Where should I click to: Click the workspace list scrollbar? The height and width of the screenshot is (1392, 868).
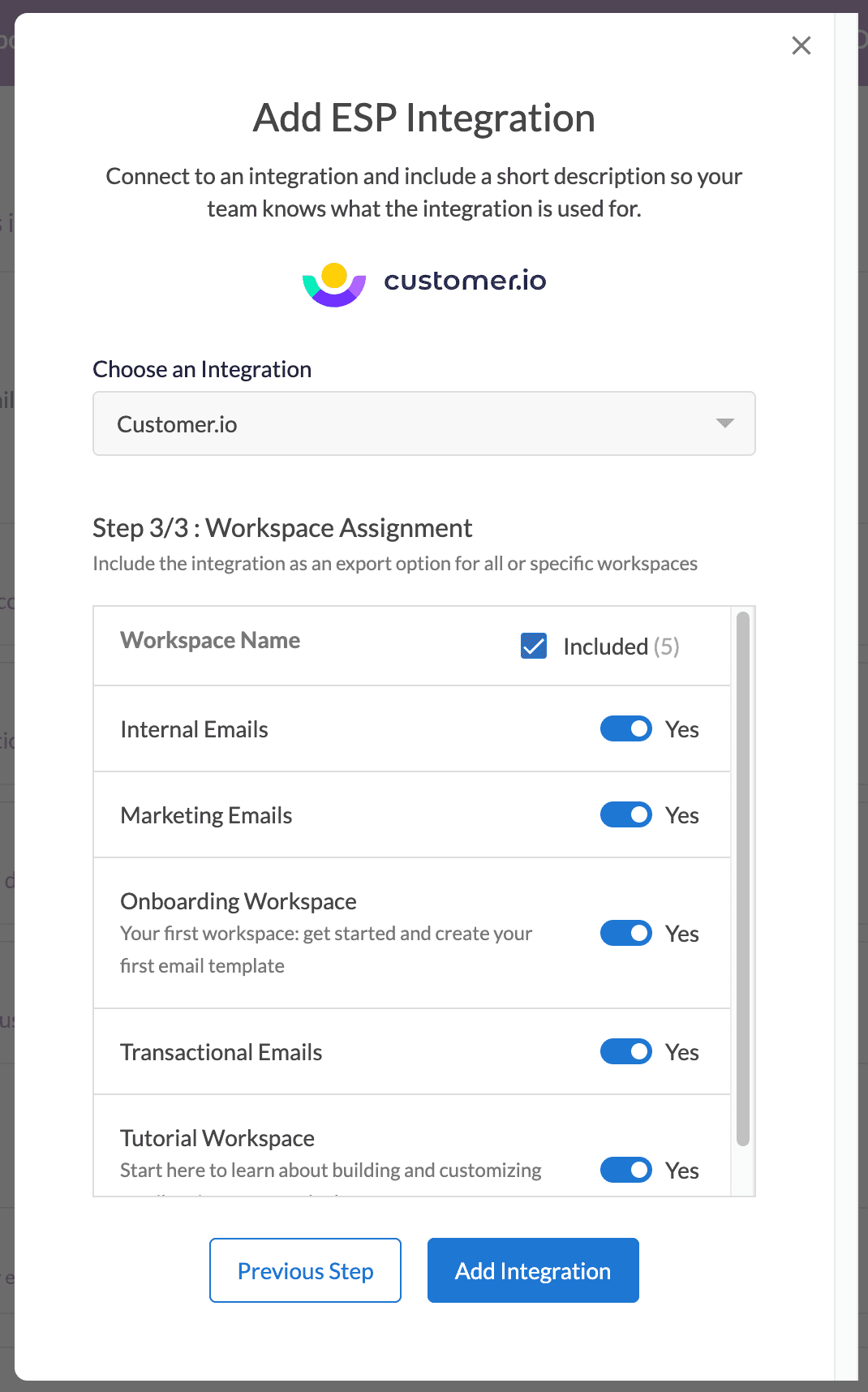[742, 879]
